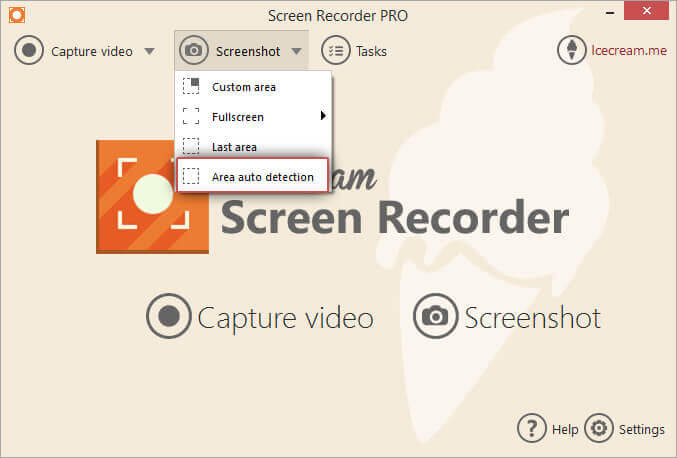Expand the Capture video dropdown arrow
Screen dimensions: 677x458
pyautogui.click(x=150, y=51)
